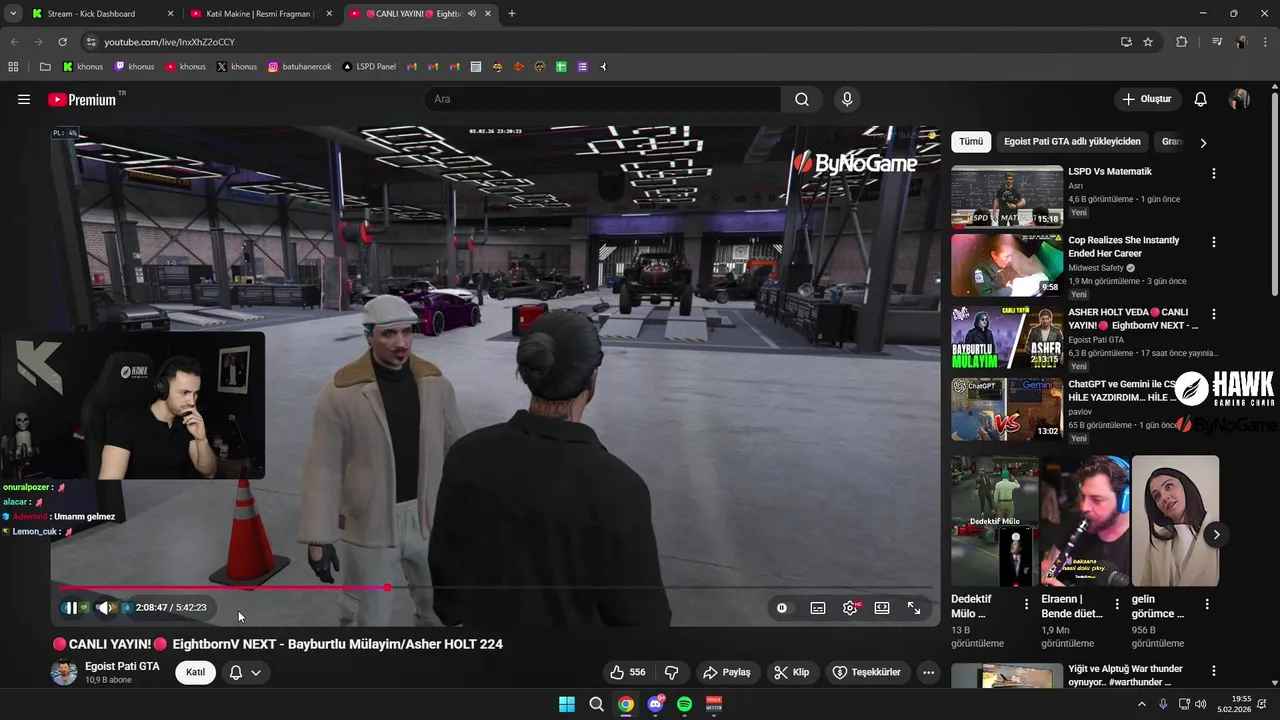Viewport: 1280px width, 720px height.
Task: Open options for Yiğit ve Alptuğ video
Action: pyautogui.click(x=1214, y=671)
